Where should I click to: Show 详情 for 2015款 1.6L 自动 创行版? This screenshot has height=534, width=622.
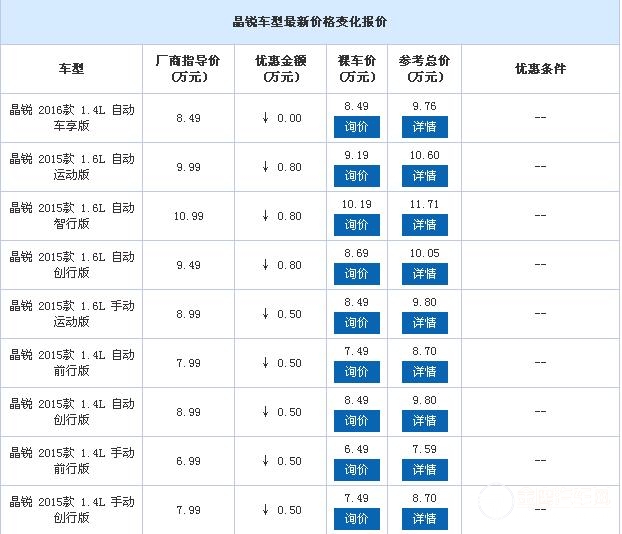(x=424, y=274)
